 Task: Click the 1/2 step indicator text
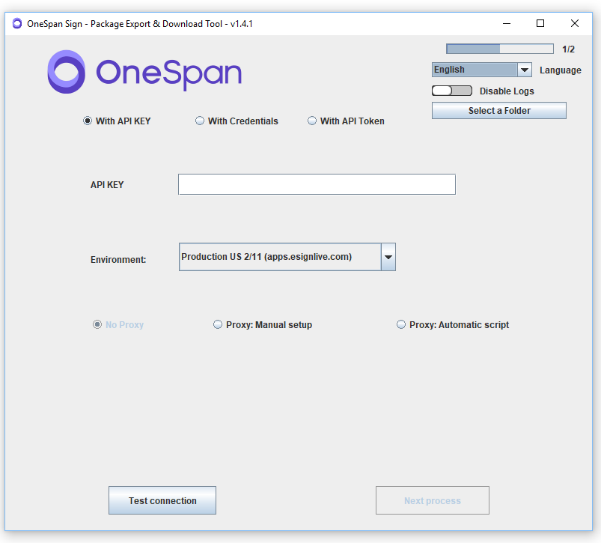point(568,49)
